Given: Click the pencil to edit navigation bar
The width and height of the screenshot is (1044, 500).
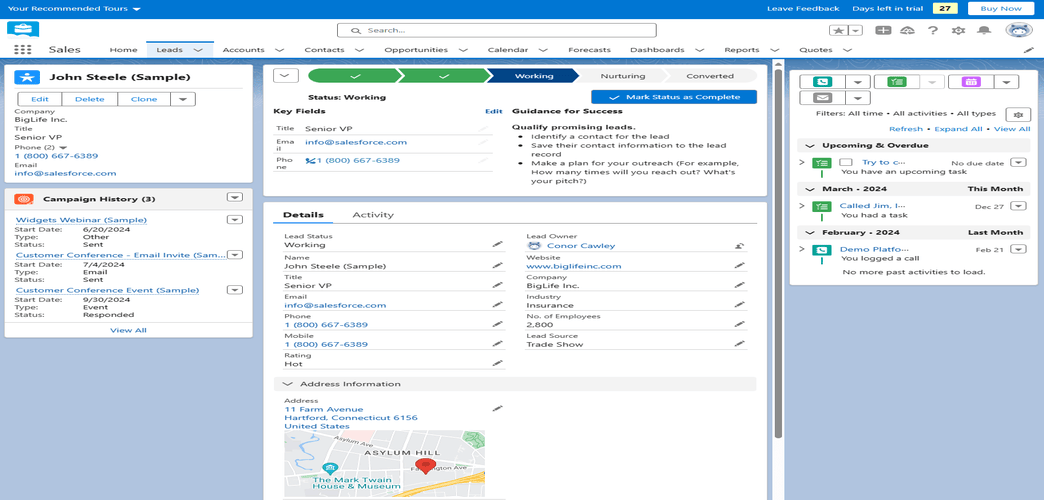Looking at the screenshot, I should pos(1028,50).
